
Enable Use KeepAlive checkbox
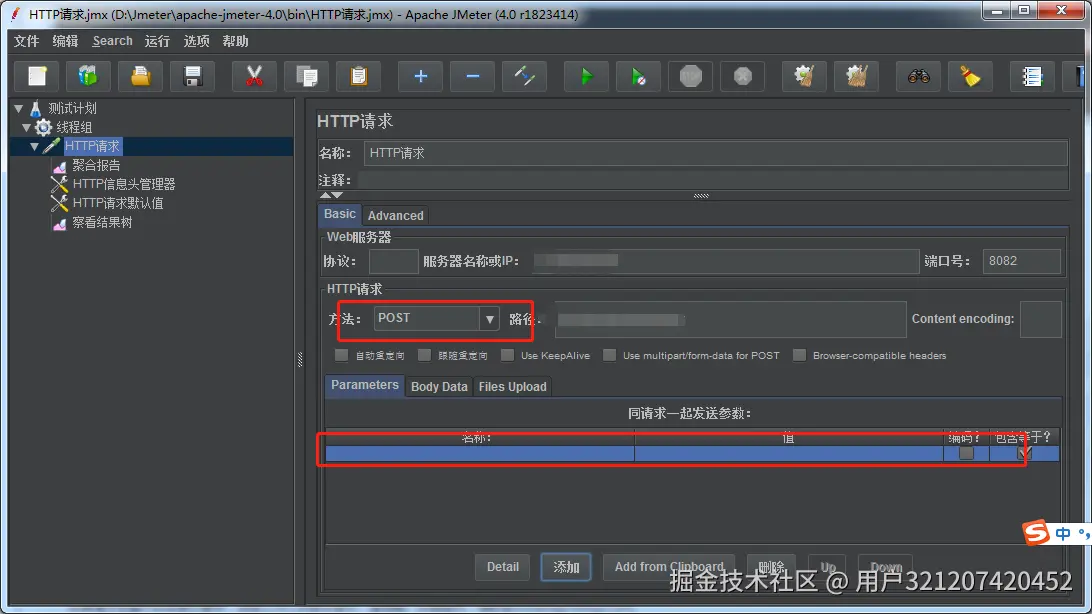pyautogui.click(x=508, y=355)
